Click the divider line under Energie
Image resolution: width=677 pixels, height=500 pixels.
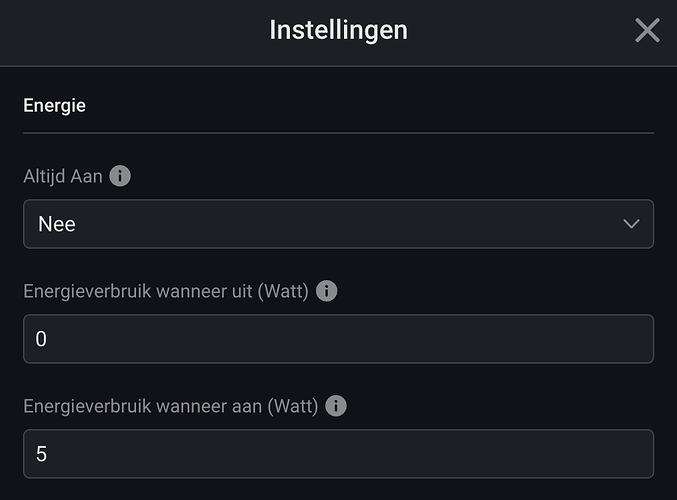click(338, 132)
